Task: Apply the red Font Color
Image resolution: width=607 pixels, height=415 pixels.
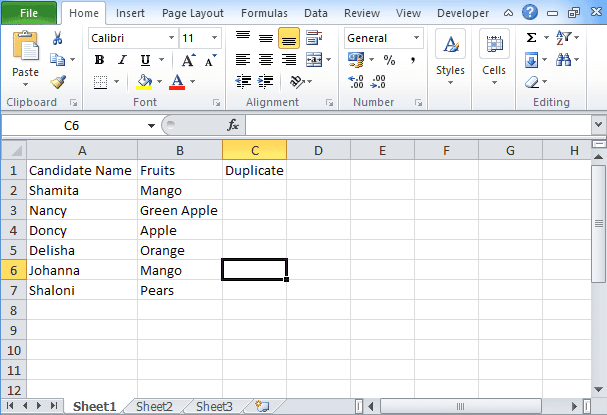Action: 177,82
